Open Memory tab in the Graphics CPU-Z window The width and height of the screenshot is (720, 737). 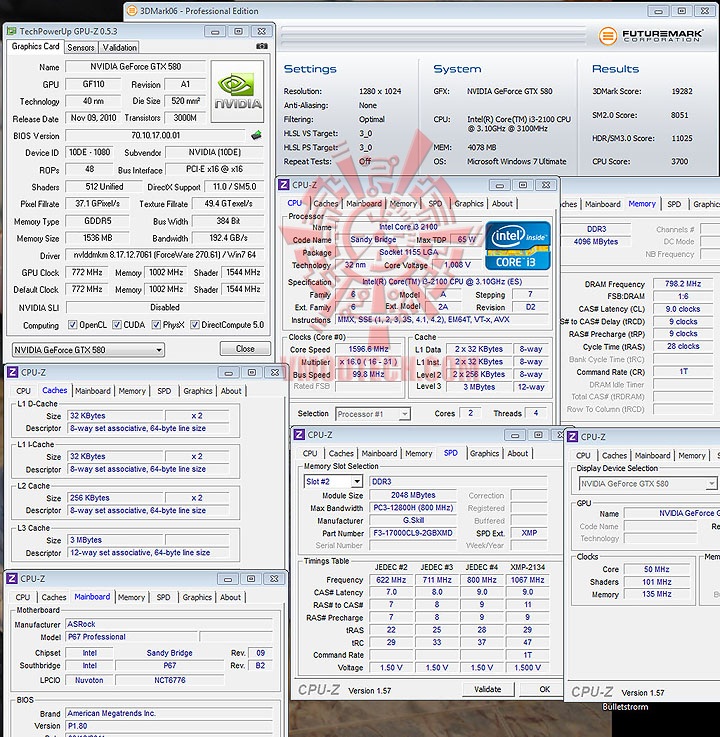click(691, 455)
